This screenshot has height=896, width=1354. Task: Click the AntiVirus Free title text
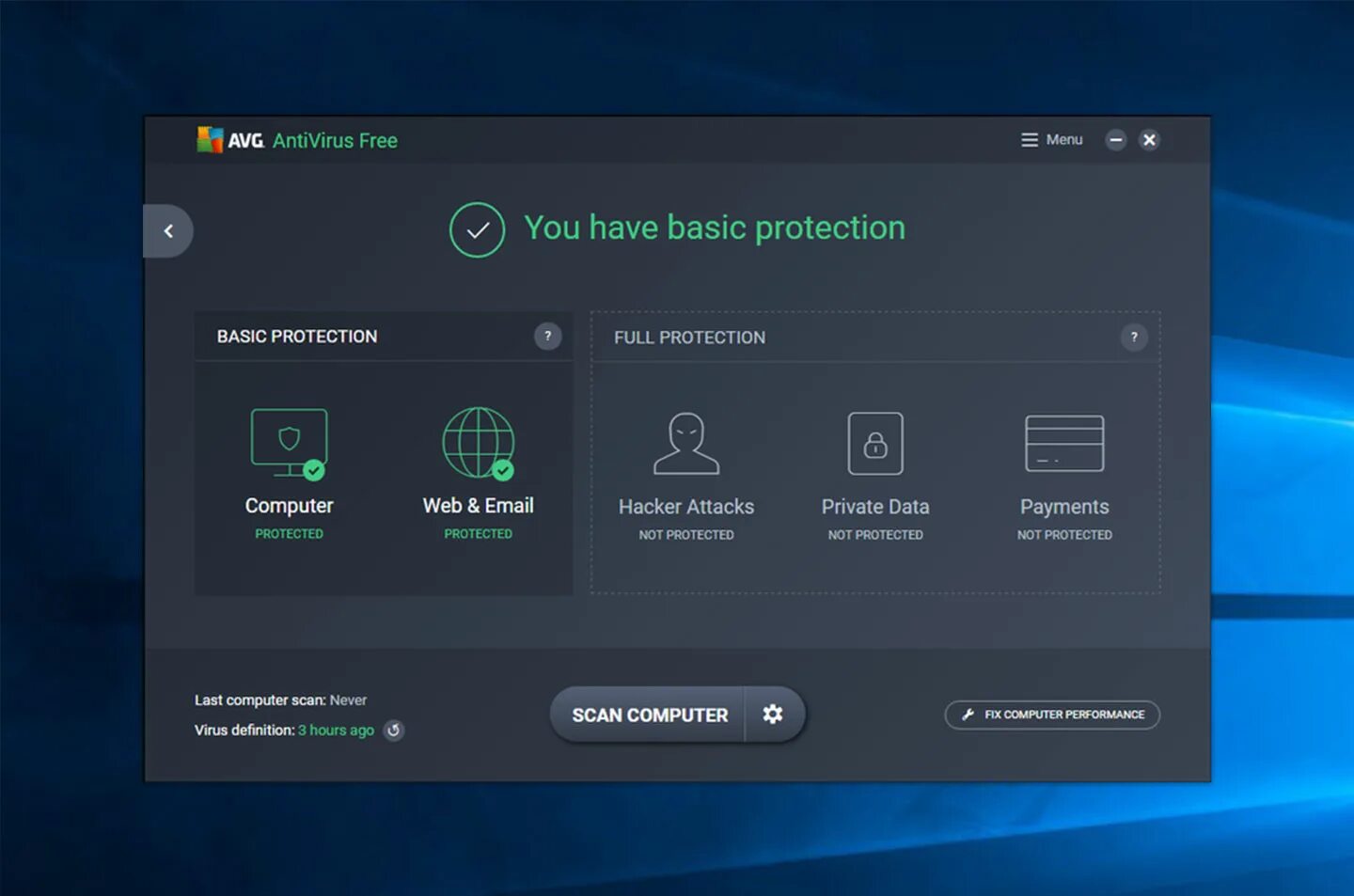click(x=335, y=141)
